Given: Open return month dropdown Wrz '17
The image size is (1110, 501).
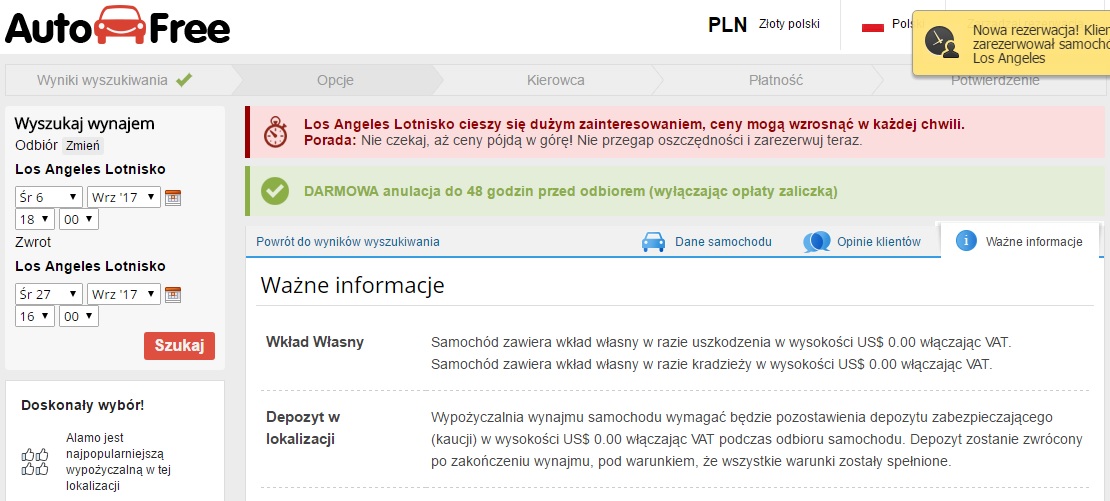Looking at the screenshot, I should click(124, 294).
